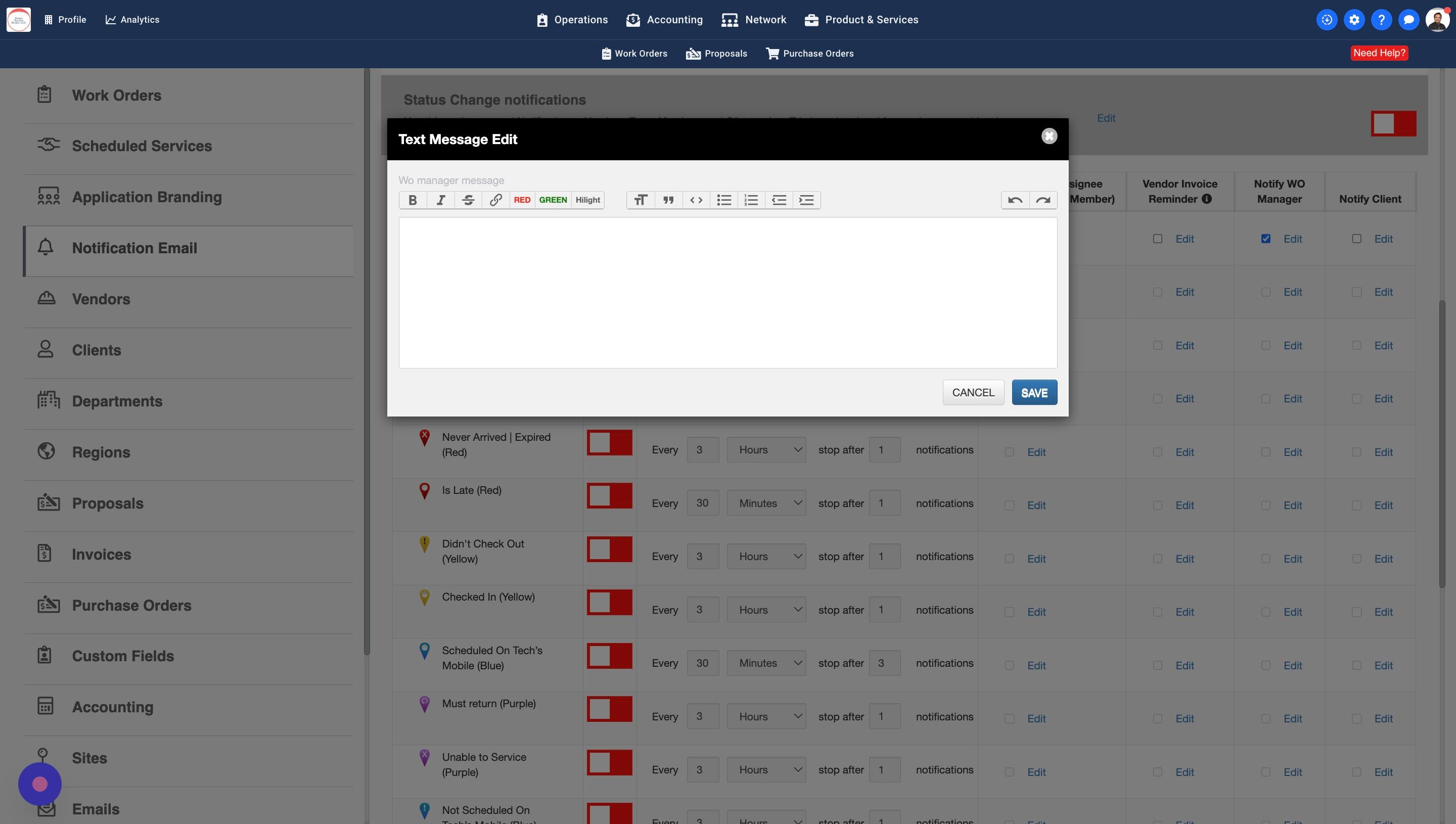Increase indent with the toolbar icon
1456x824 pixels.
806,200
